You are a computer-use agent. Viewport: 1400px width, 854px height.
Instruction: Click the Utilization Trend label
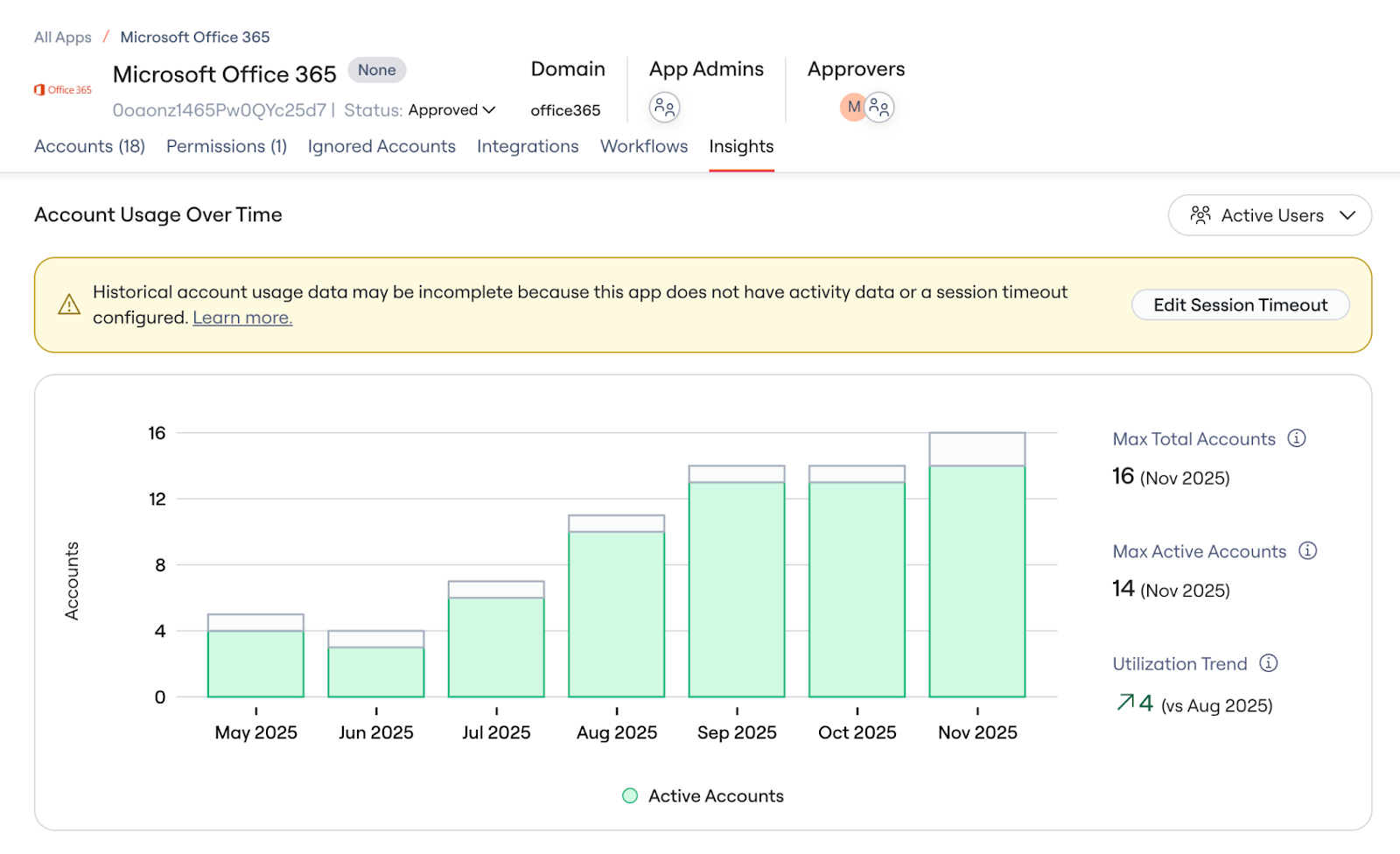(1179, 664)
